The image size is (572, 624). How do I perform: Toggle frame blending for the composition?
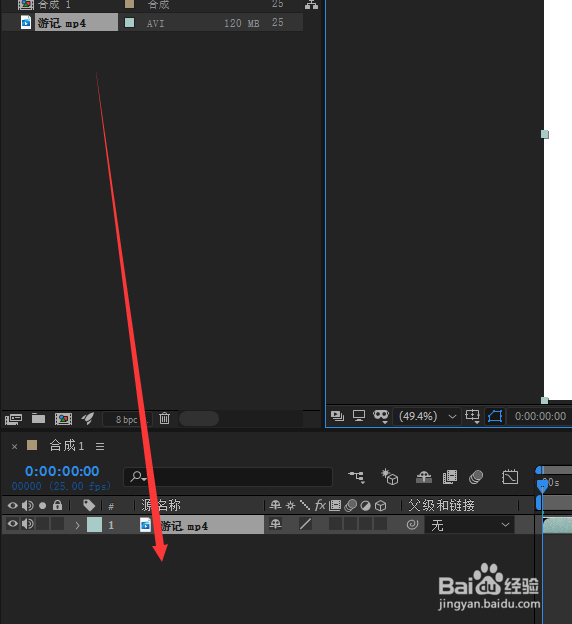450,477
